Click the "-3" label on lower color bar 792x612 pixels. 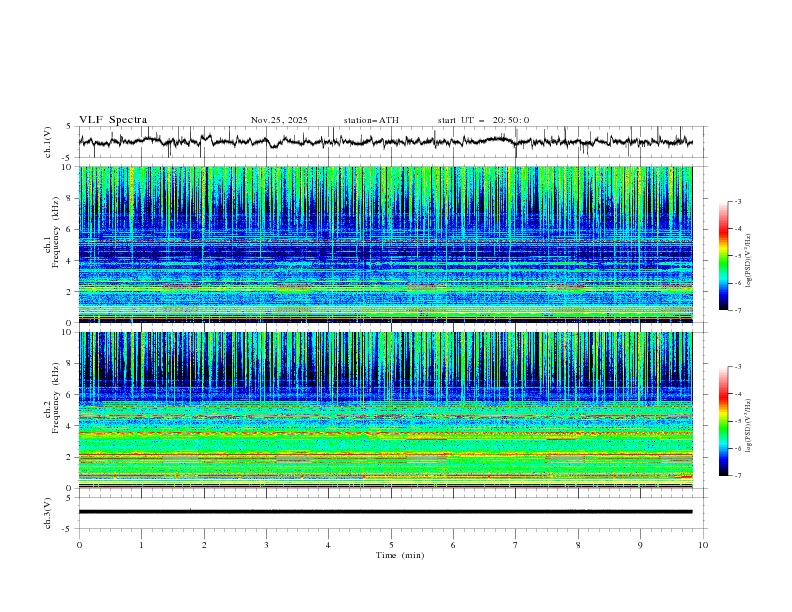coord(738,367)
